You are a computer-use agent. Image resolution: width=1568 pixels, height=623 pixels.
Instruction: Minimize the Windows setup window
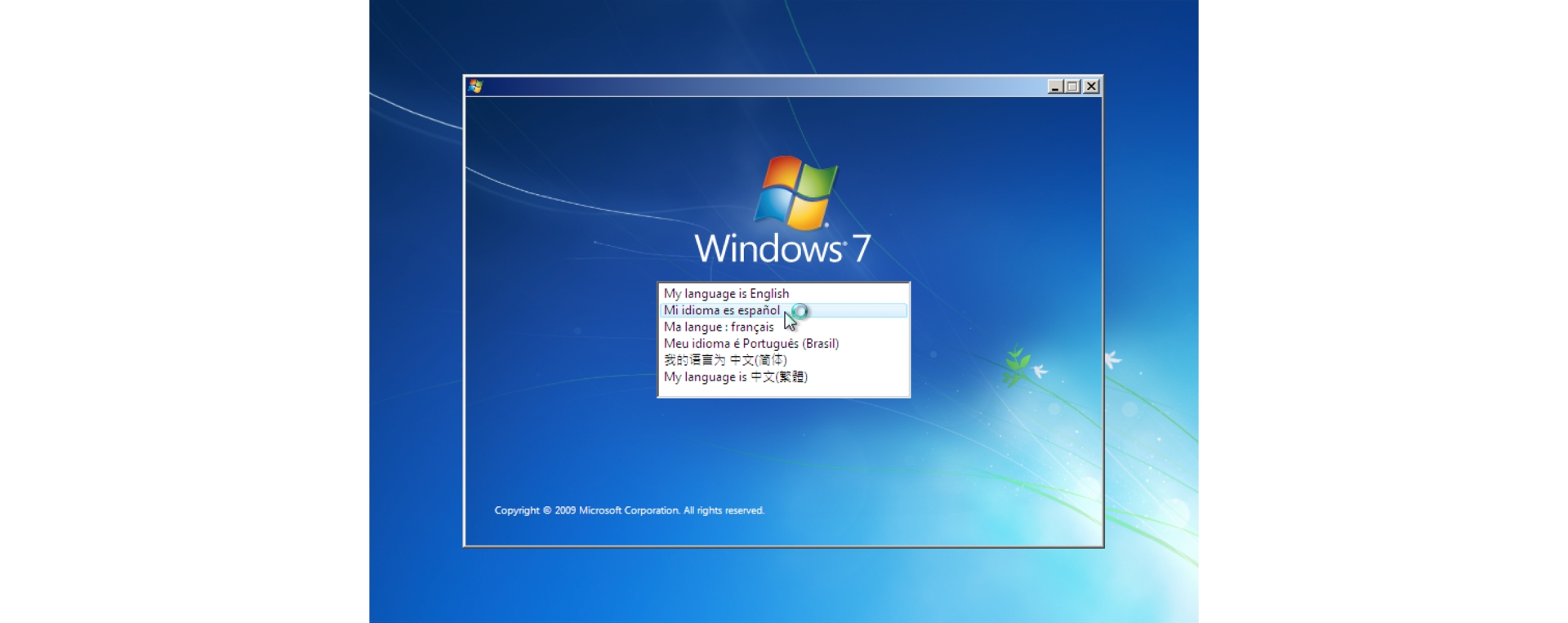[1054, 87]
